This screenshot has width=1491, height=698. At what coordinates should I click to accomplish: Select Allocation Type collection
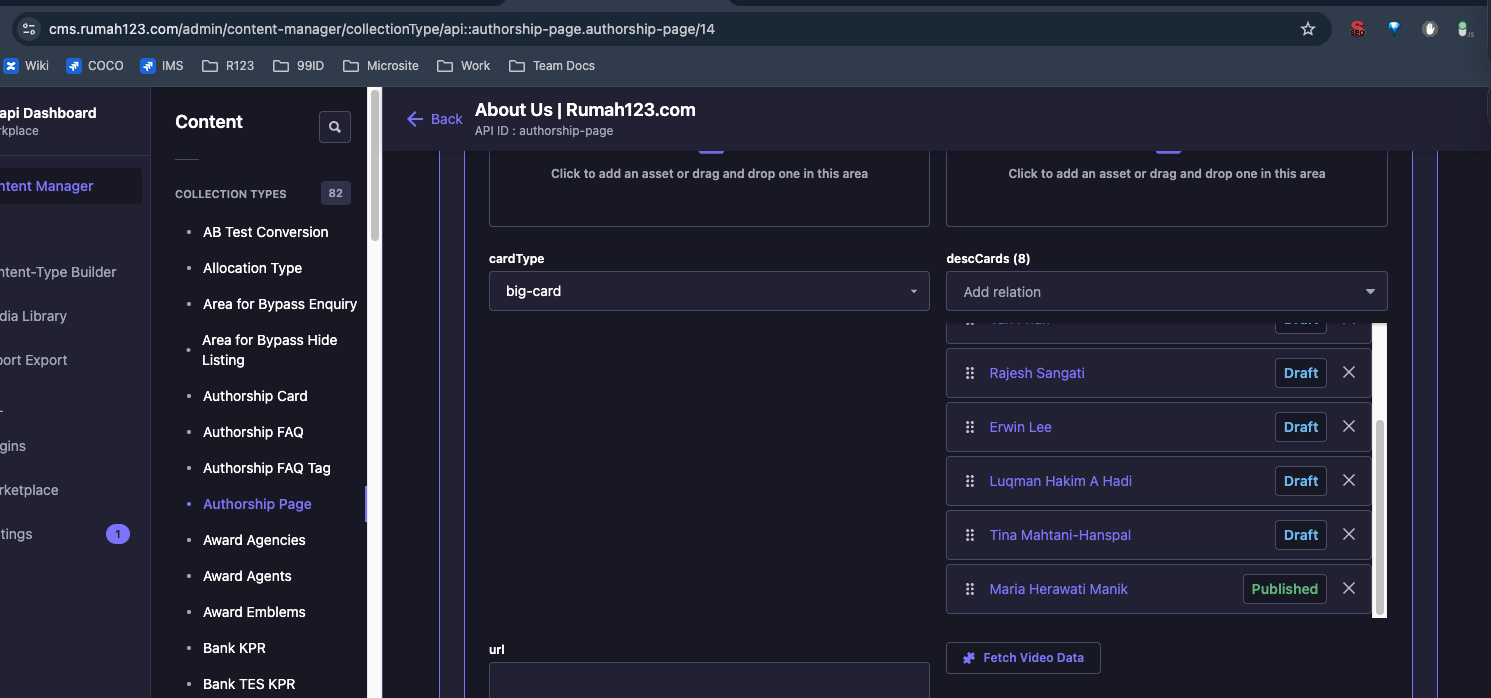252,268
